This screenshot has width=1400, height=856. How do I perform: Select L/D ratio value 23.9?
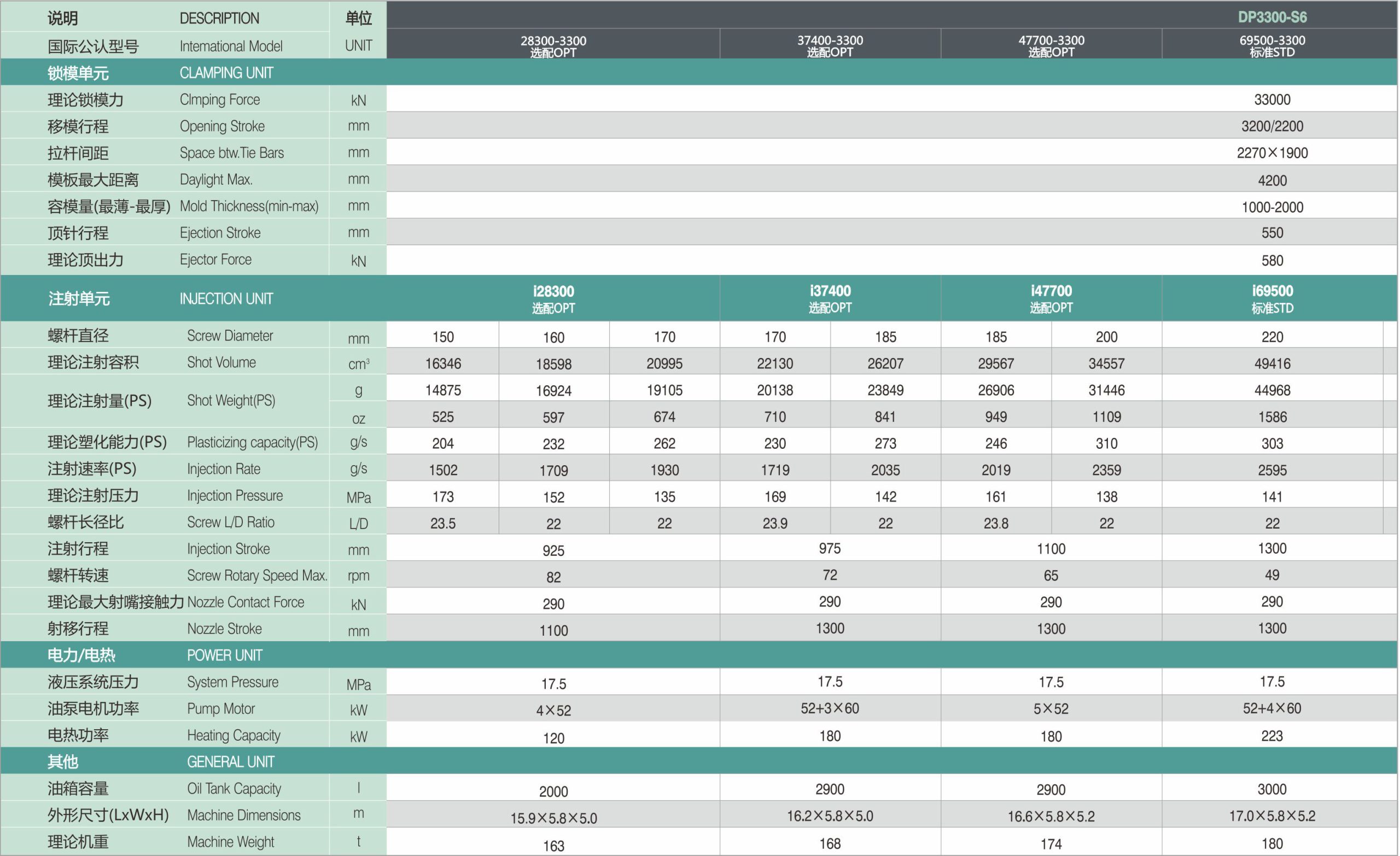pos(775,524)
